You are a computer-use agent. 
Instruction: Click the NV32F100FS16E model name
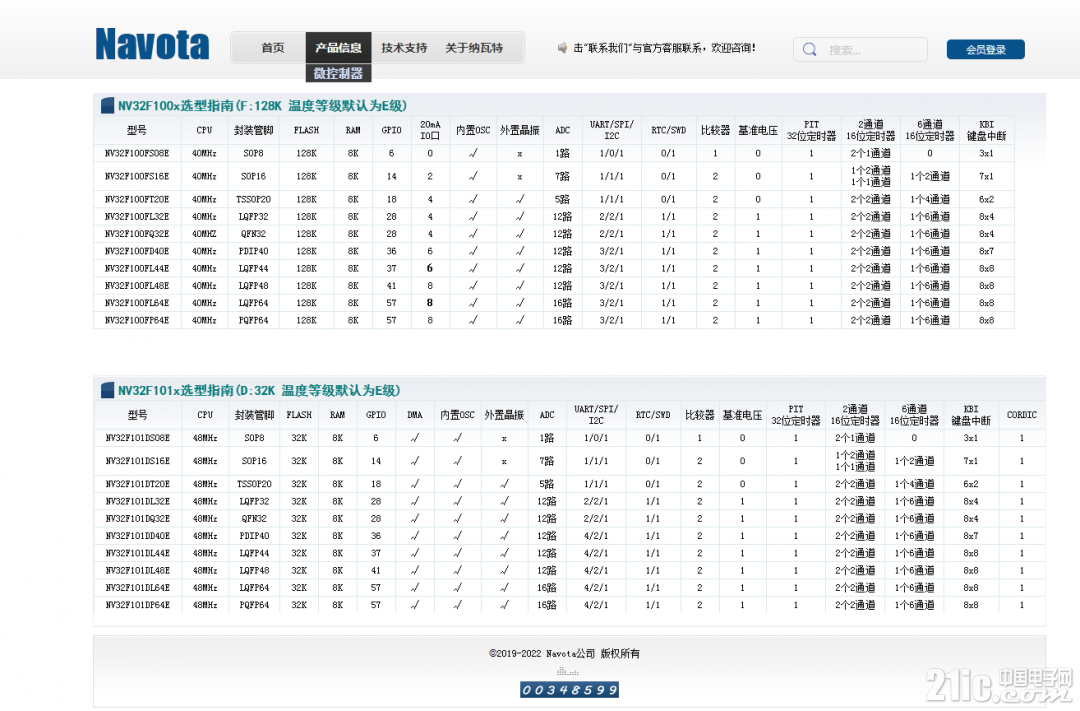pos(137,176)
